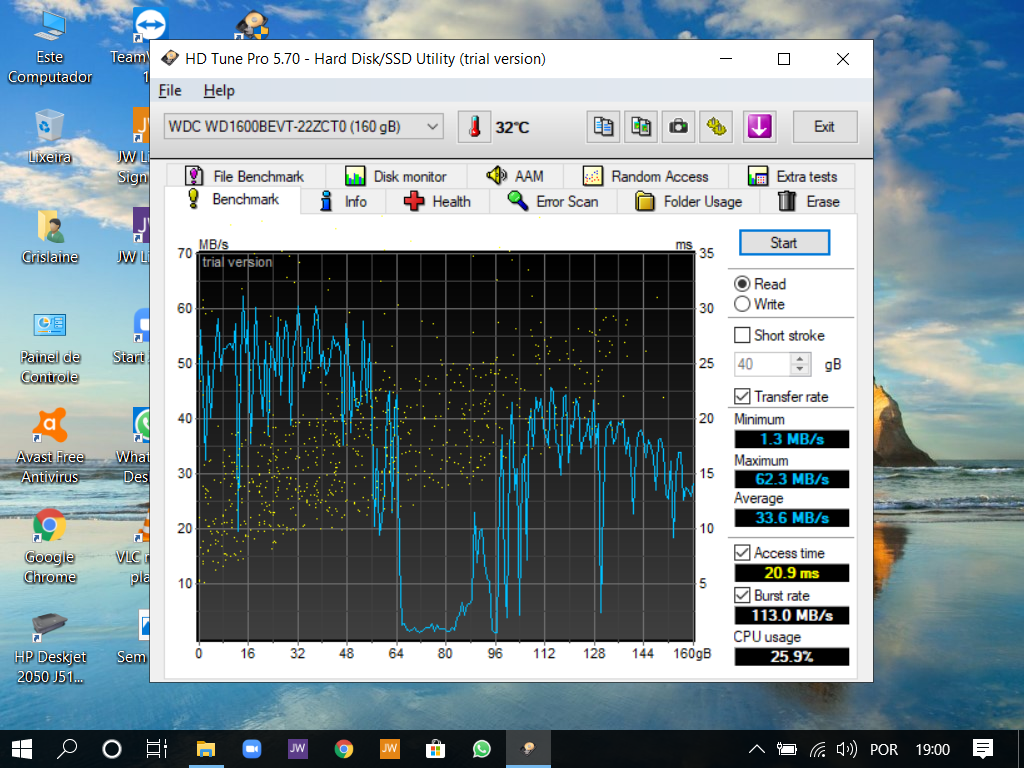Switch to the Disk monitor tab

(396, 176)
